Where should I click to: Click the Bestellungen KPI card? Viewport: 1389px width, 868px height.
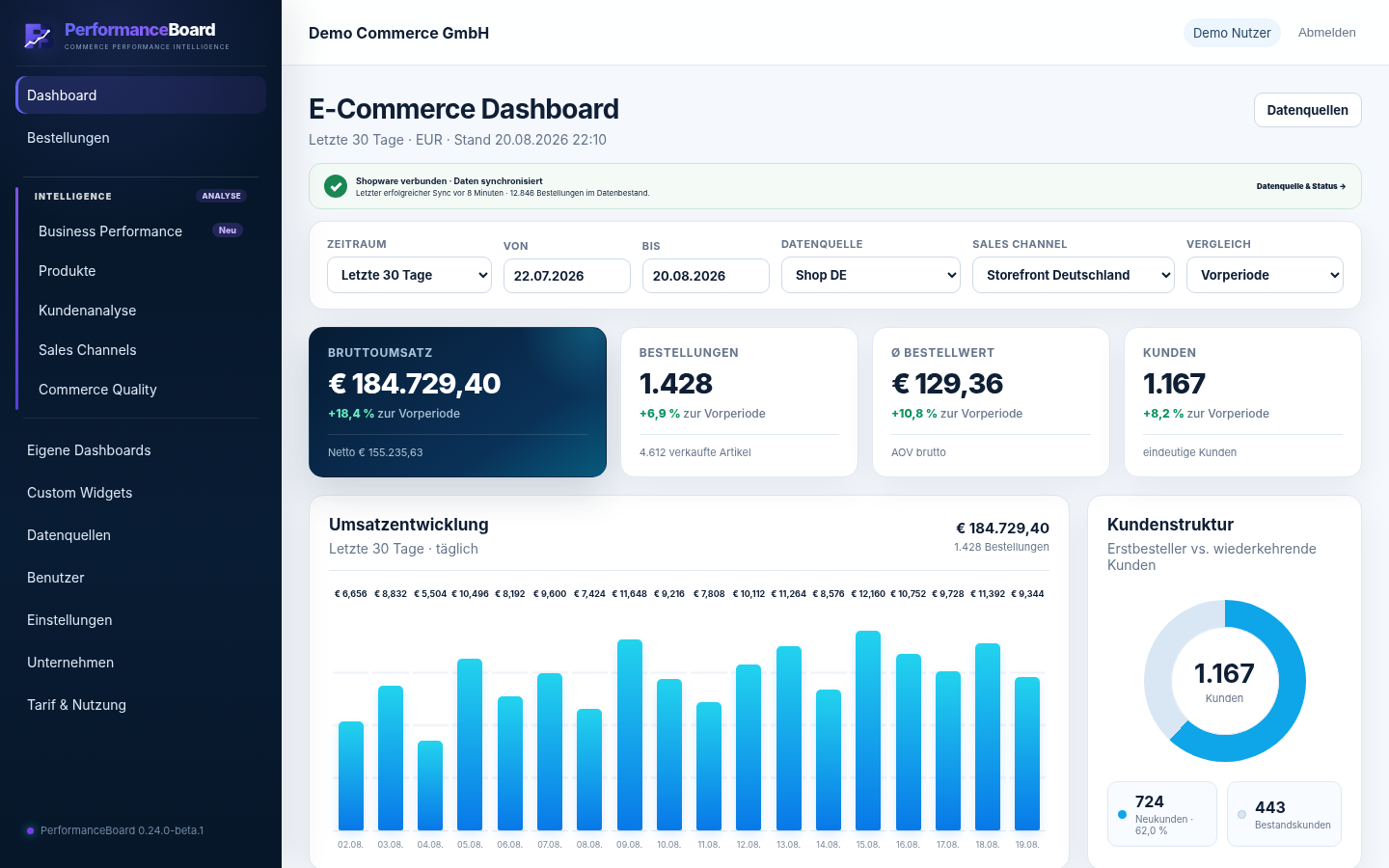point(739,402)
